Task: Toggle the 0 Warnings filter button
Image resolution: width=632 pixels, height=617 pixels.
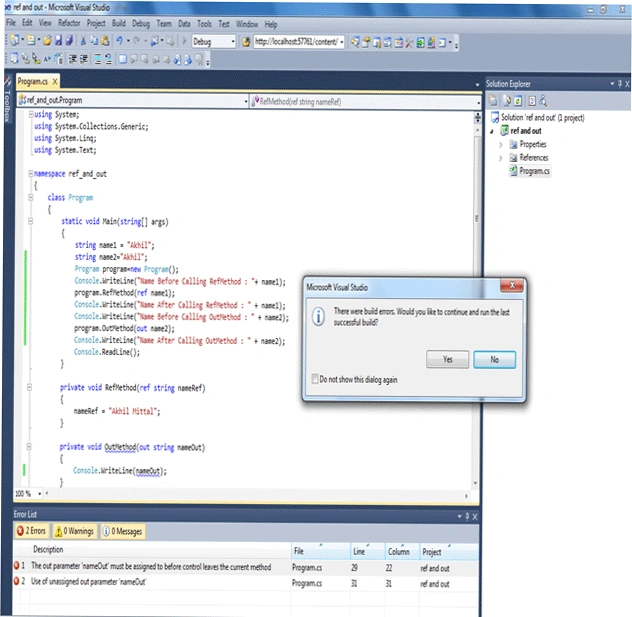Action: click(x=75, y=531)
